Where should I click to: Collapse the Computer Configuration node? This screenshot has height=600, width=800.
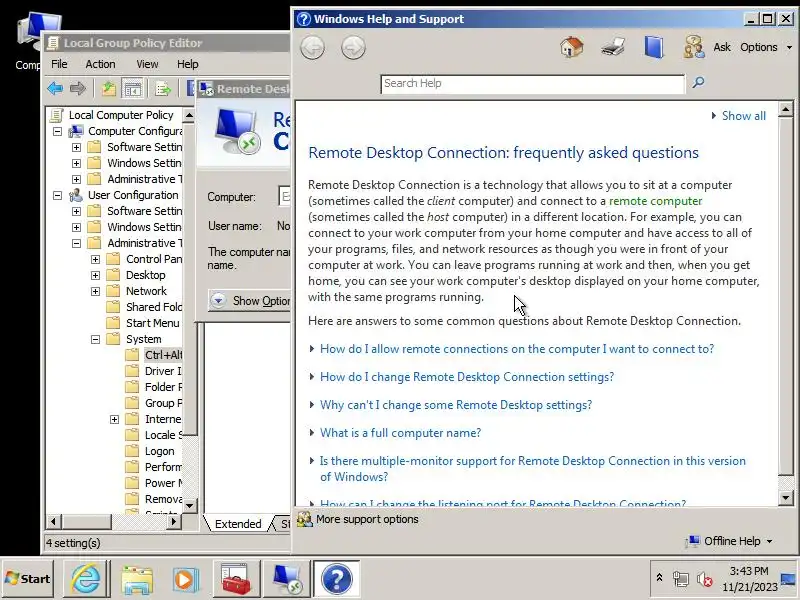[x=58, y=132]
